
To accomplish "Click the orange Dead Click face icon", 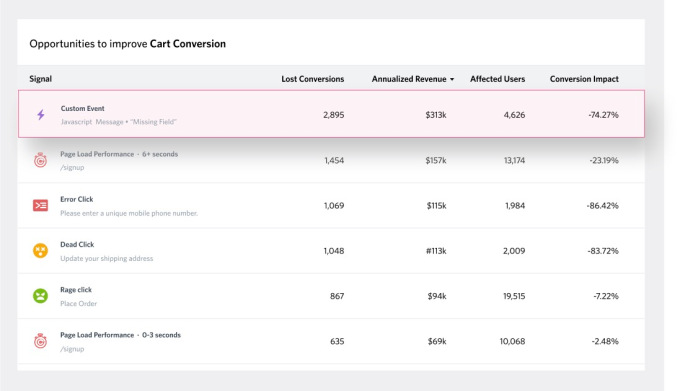I will point(40,251).
